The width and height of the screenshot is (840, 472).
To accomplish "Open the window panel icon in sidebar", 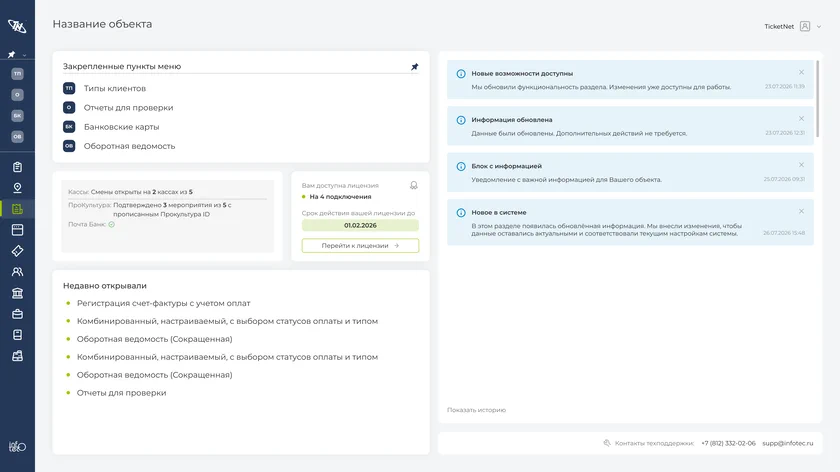I will coord(17,230).
